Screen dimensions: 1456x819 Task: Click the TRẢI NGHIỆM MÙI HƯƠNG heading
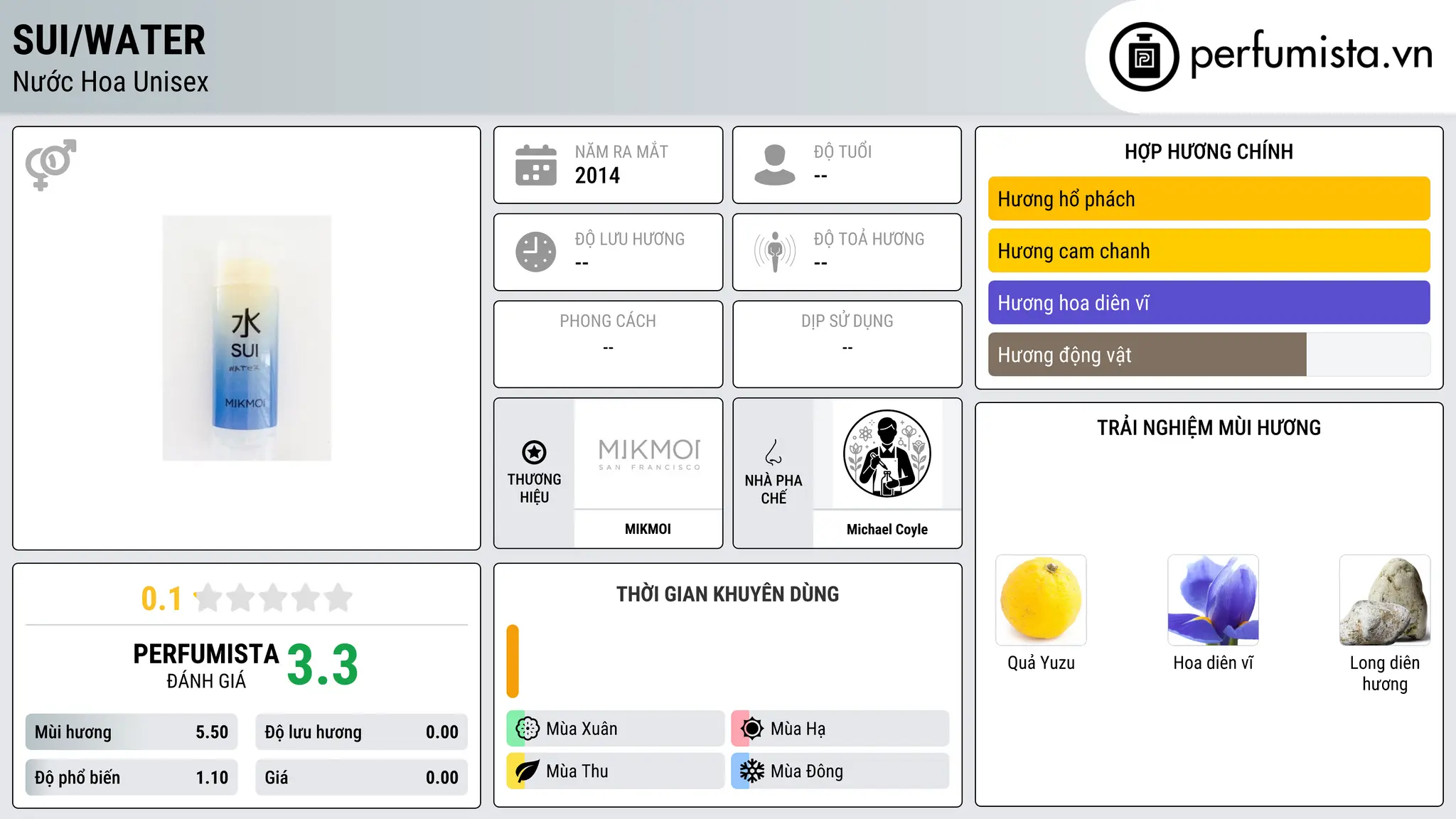click(x=1209, y=427)
